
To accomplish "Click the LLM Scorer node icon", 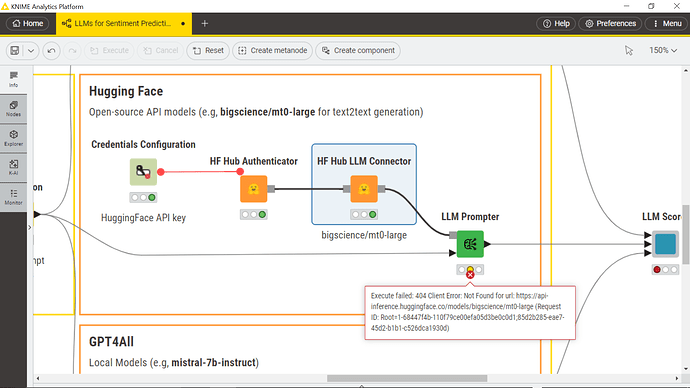I will tap(665, 244).
